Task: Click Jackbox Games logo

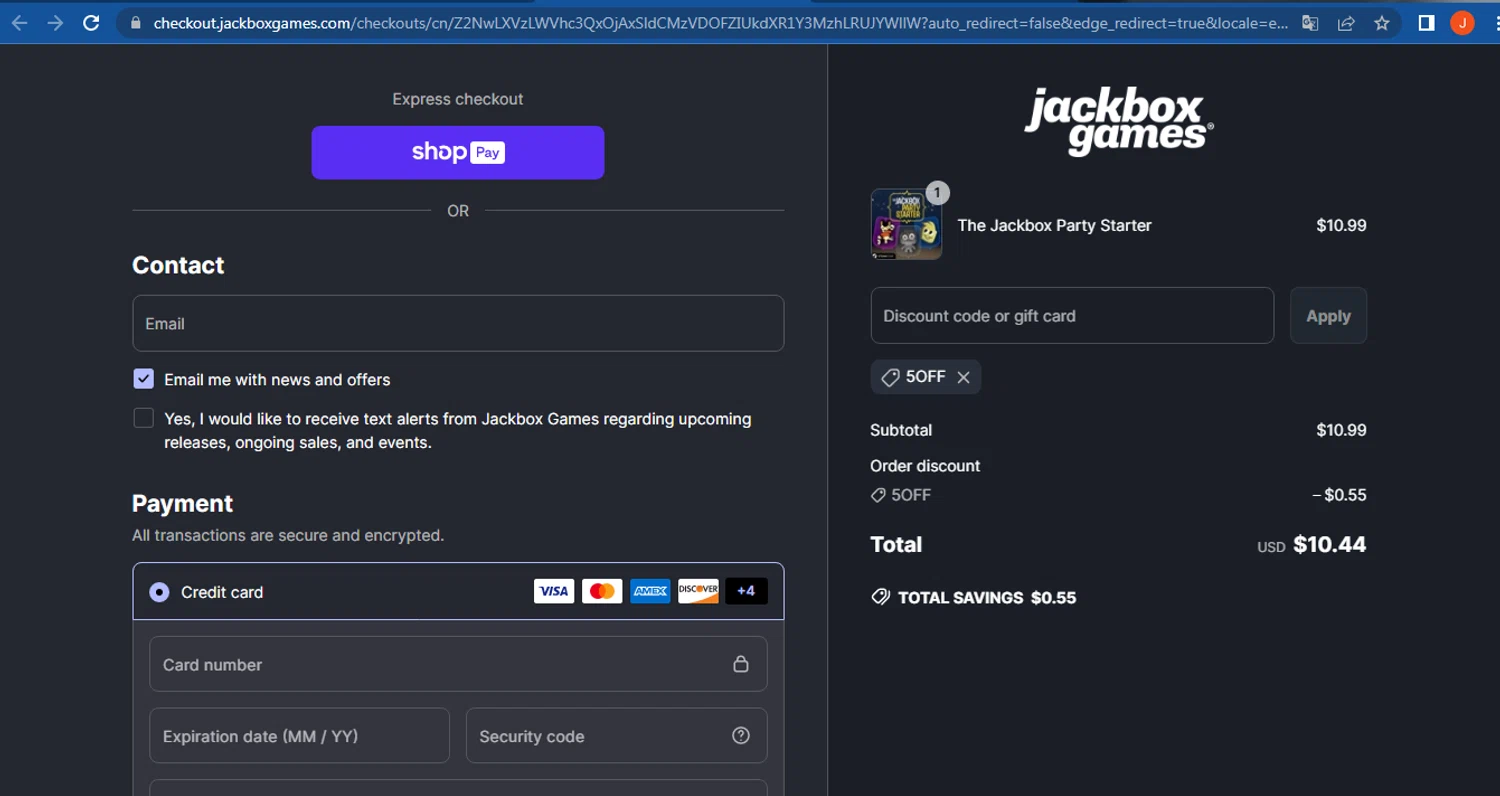Action: (1119, 121)
